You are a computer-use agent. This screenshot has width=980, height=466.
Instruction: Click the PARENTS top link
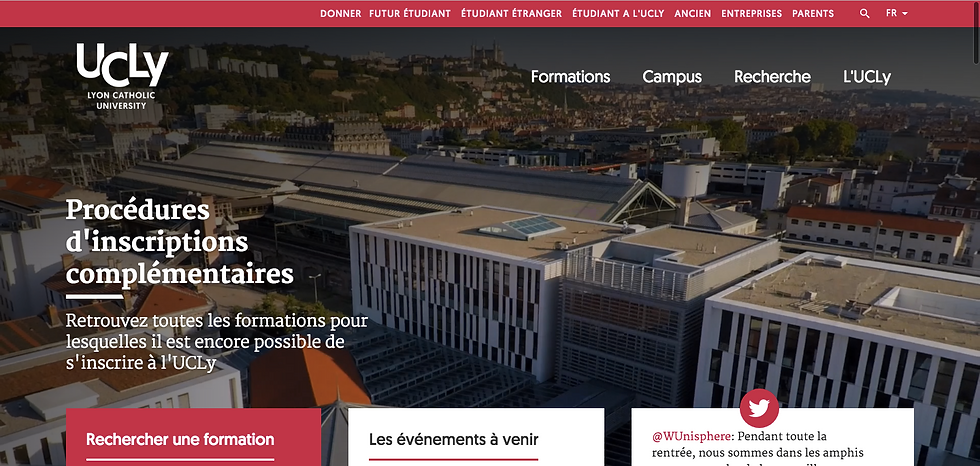tap(812, 13)
